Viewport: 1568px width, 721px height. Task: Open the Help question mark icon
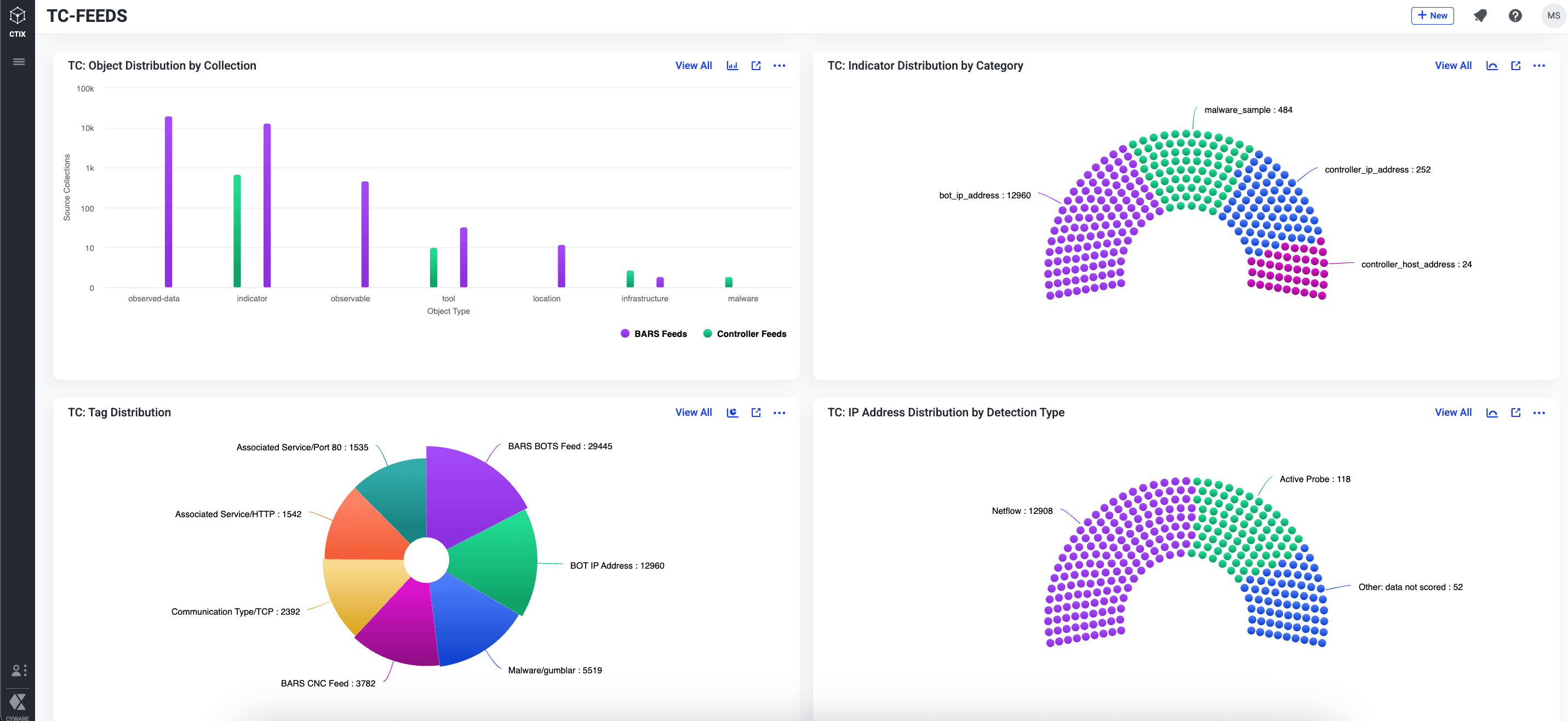coord(1515,16)
